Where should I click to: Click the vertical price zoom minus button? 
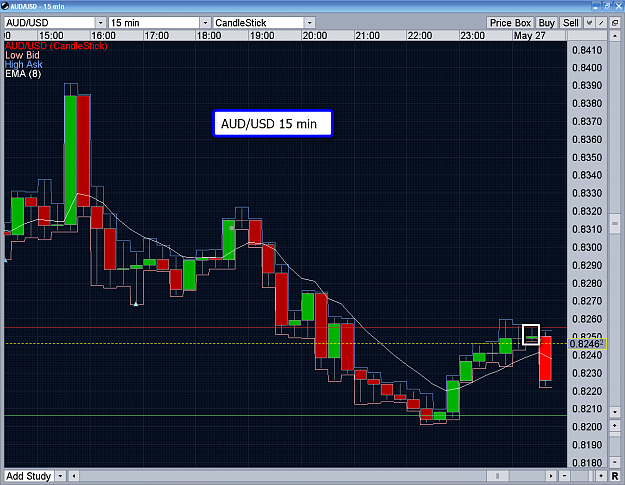click(x=615, y=462)
